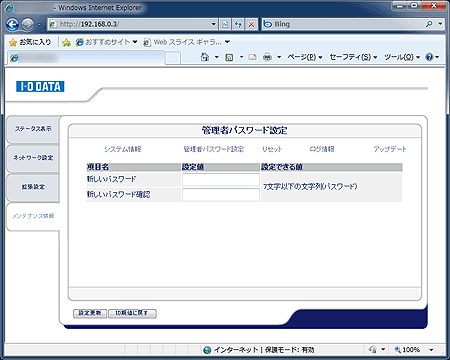Click the Read Mail icon

pyautogui.click(x=253, y=57)
